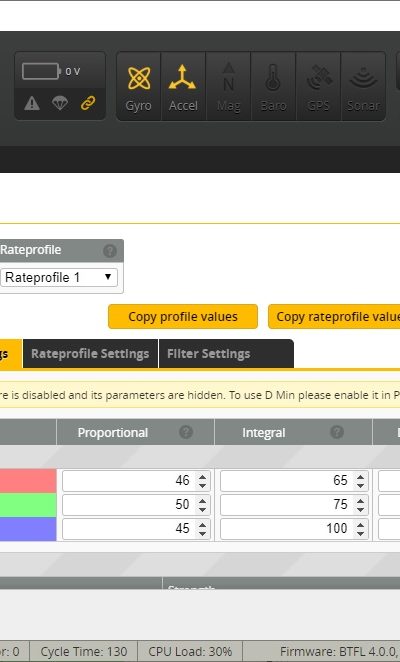Click Copy rateprofile values button
The image size is (400, 662).
334,317
